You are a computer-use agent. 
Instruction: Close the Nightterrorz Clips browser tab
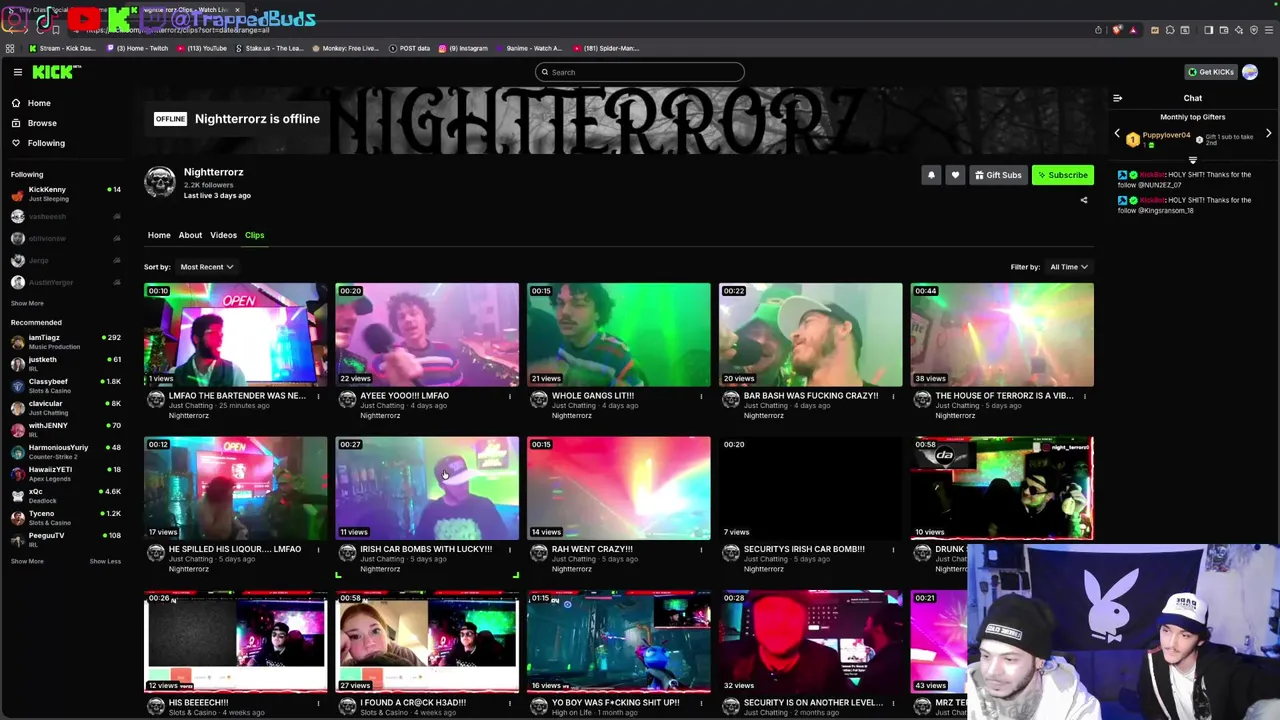(237, 10)
